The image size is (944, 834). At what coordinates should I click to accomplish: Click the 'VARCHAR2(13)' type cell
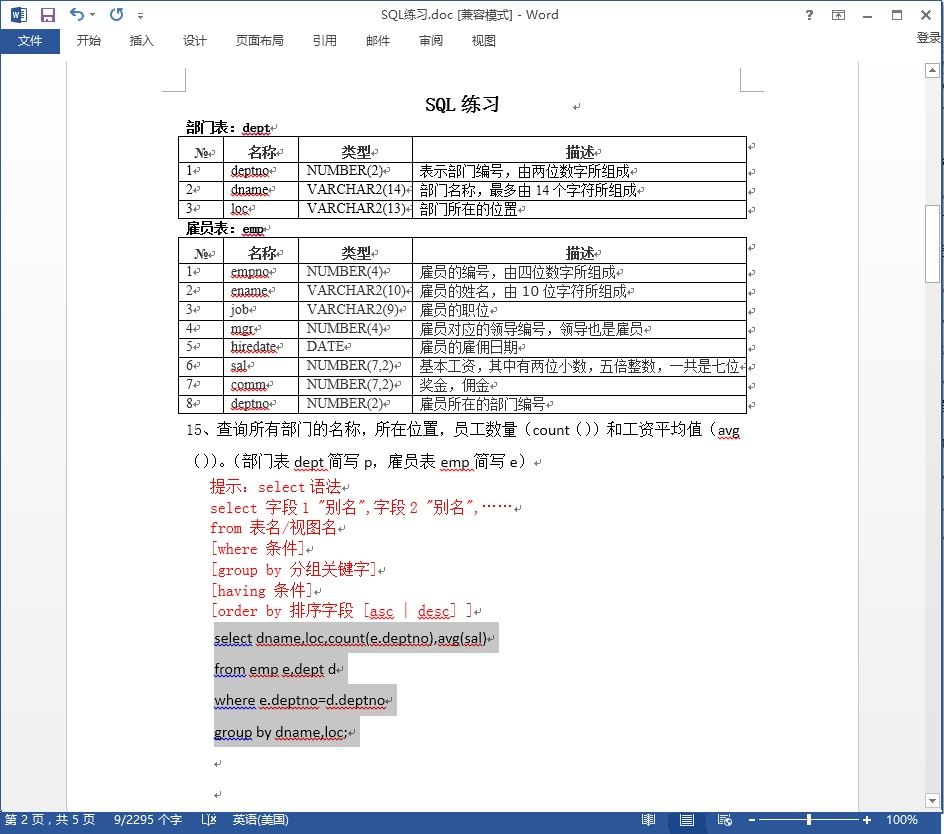356,208
